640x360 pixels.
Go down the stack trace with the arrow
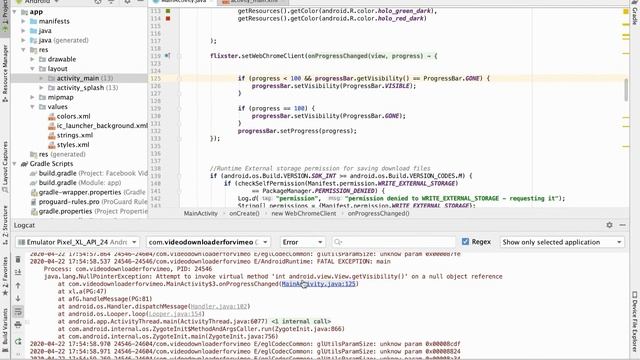[x=18, y=299]
